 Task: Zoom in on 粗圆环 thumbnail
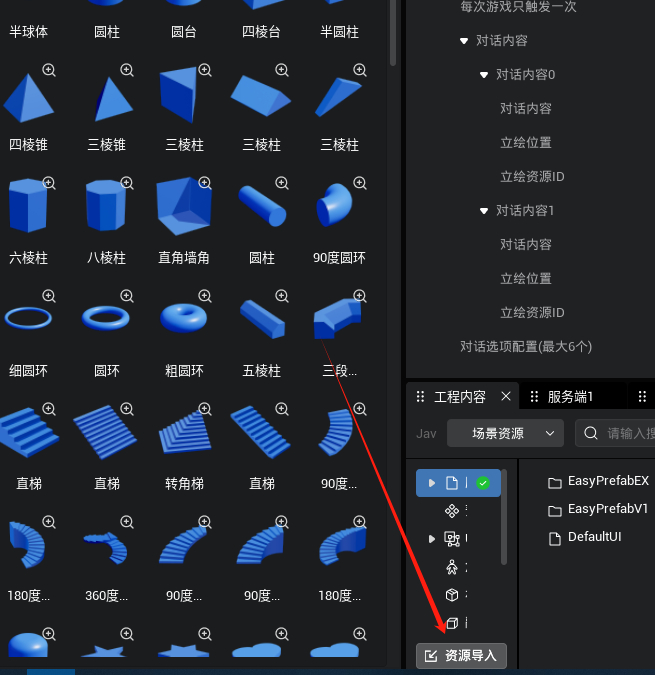point(205,296)
